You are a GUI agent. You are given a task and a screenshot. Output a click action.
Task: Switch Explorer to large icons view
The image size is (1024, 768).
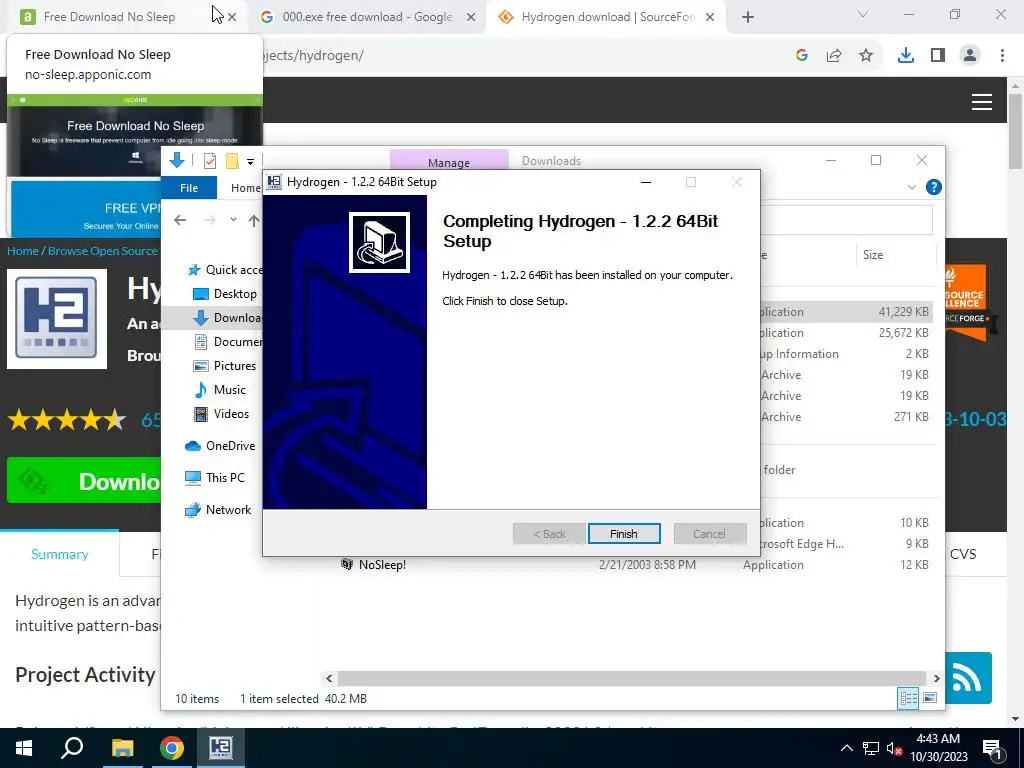pyautogui.click(x=930, y=698)
